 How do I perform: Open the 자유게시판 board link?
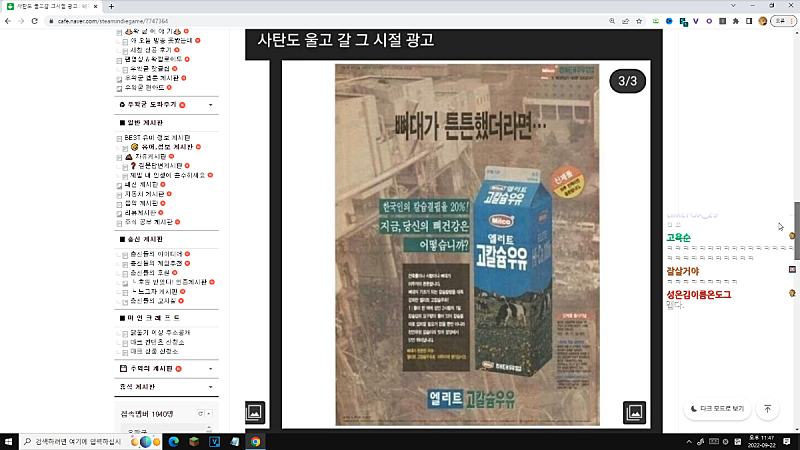150,156
